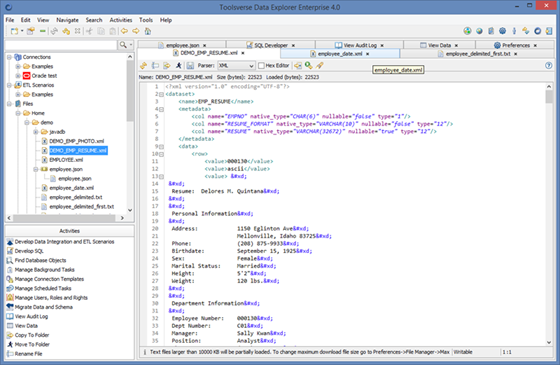Close the employee_date.xml tab
The image size is (560, 365).
(368, 54)
